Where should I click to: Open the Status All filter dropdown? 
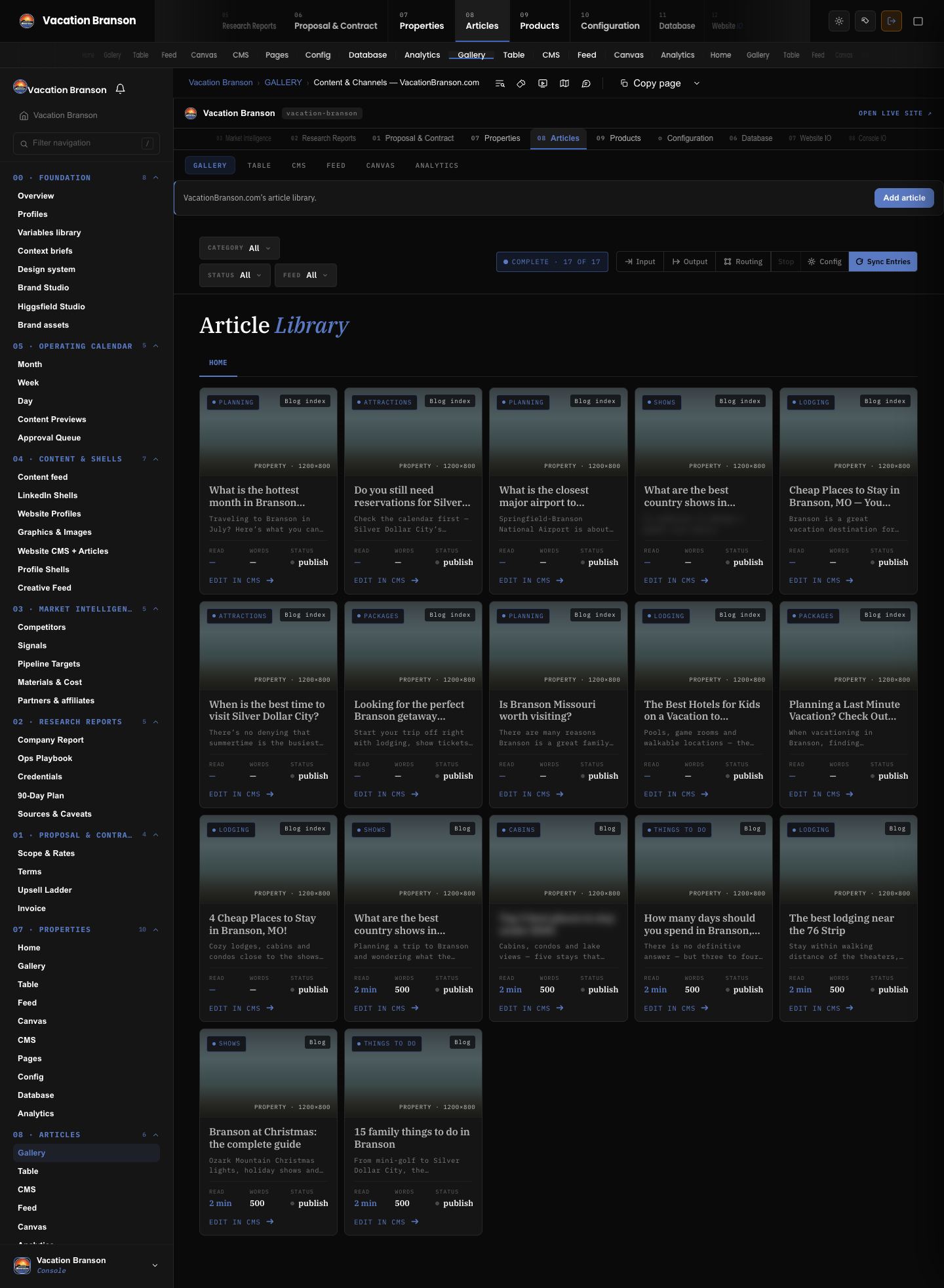(x=235, y=275)
